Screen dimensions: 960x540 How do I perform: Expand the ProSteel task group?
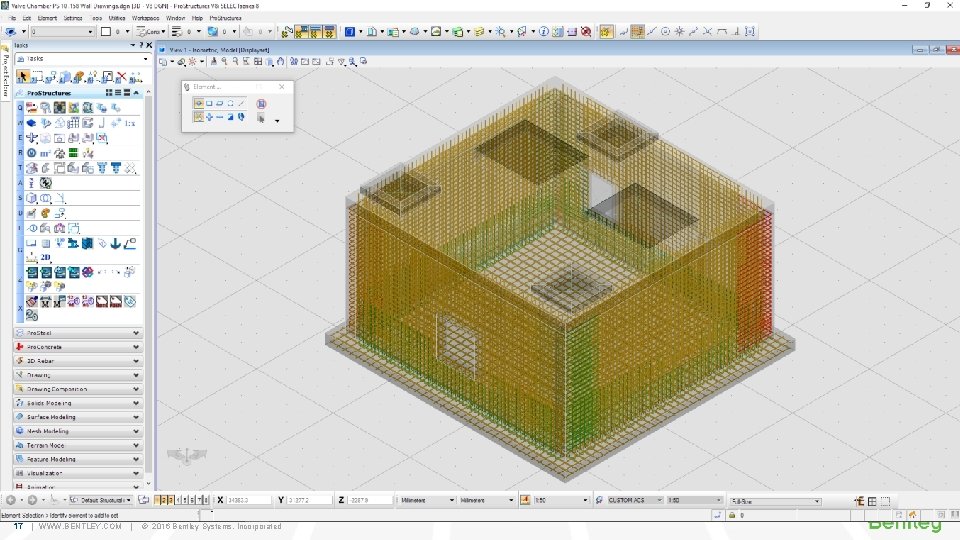coord(78,333)
